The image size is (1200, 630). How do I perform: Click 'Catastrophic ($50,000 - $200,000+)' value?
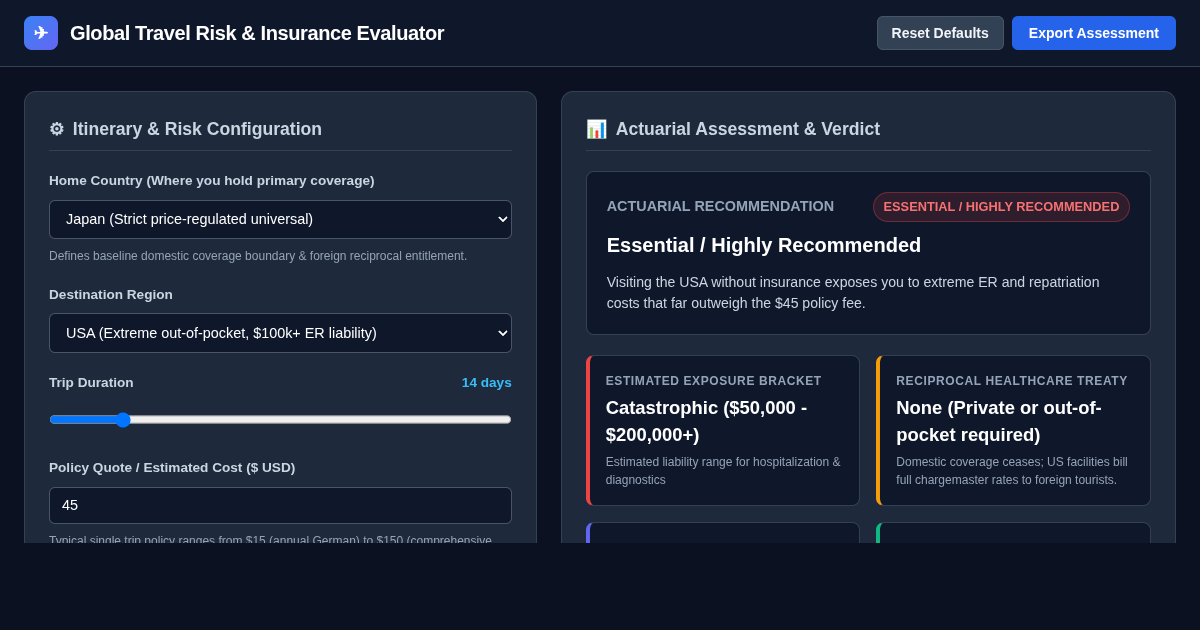(x=706, y=421)
